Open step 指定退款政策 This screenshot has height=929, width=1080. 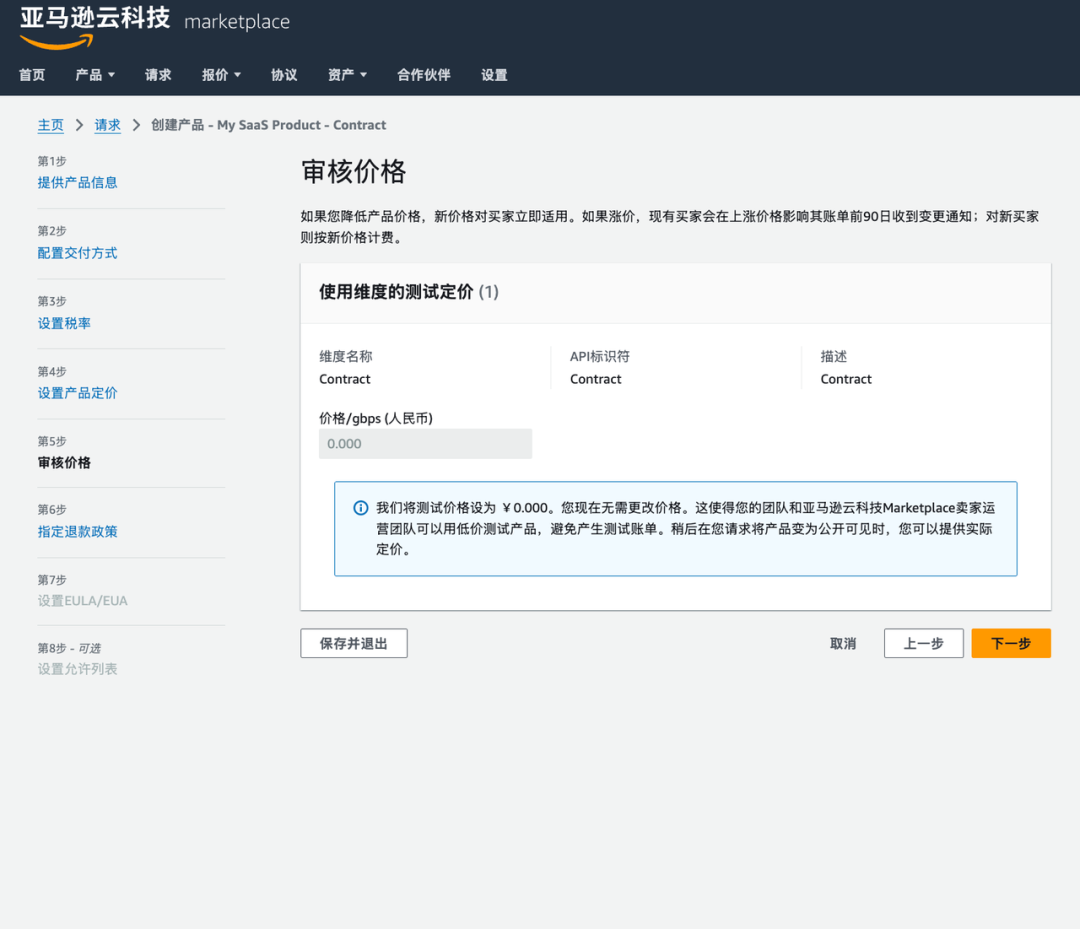coord(77,531)
